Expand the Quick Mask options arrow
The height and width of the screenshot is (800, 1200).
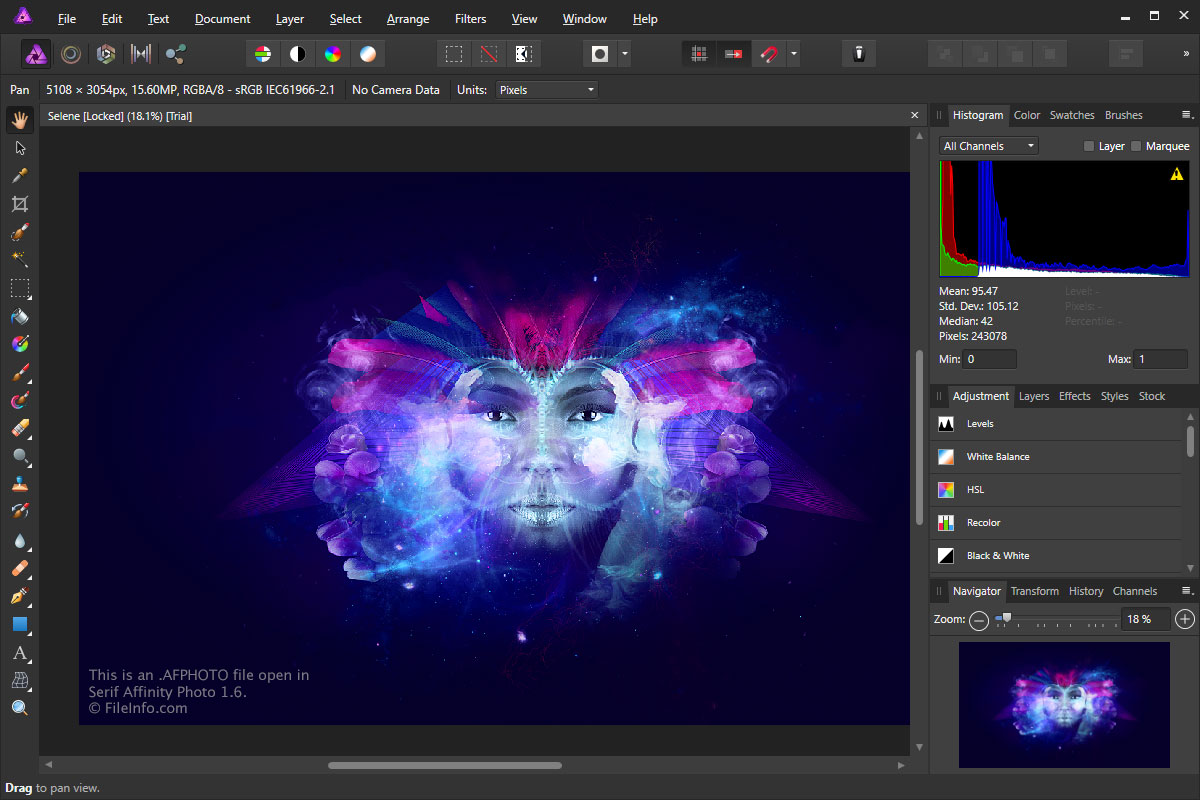tap(625, 54)
